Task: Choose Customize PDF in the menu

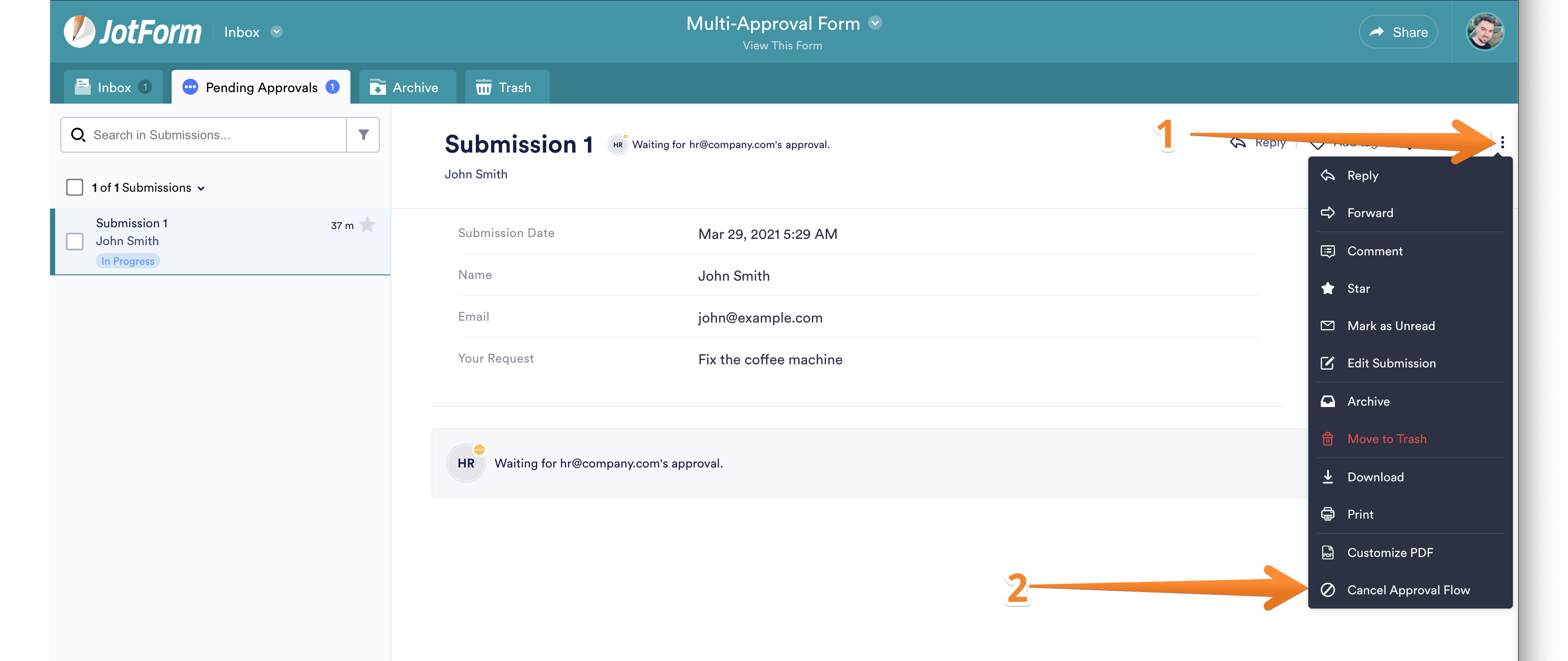Action: (x=1410, y=552)
